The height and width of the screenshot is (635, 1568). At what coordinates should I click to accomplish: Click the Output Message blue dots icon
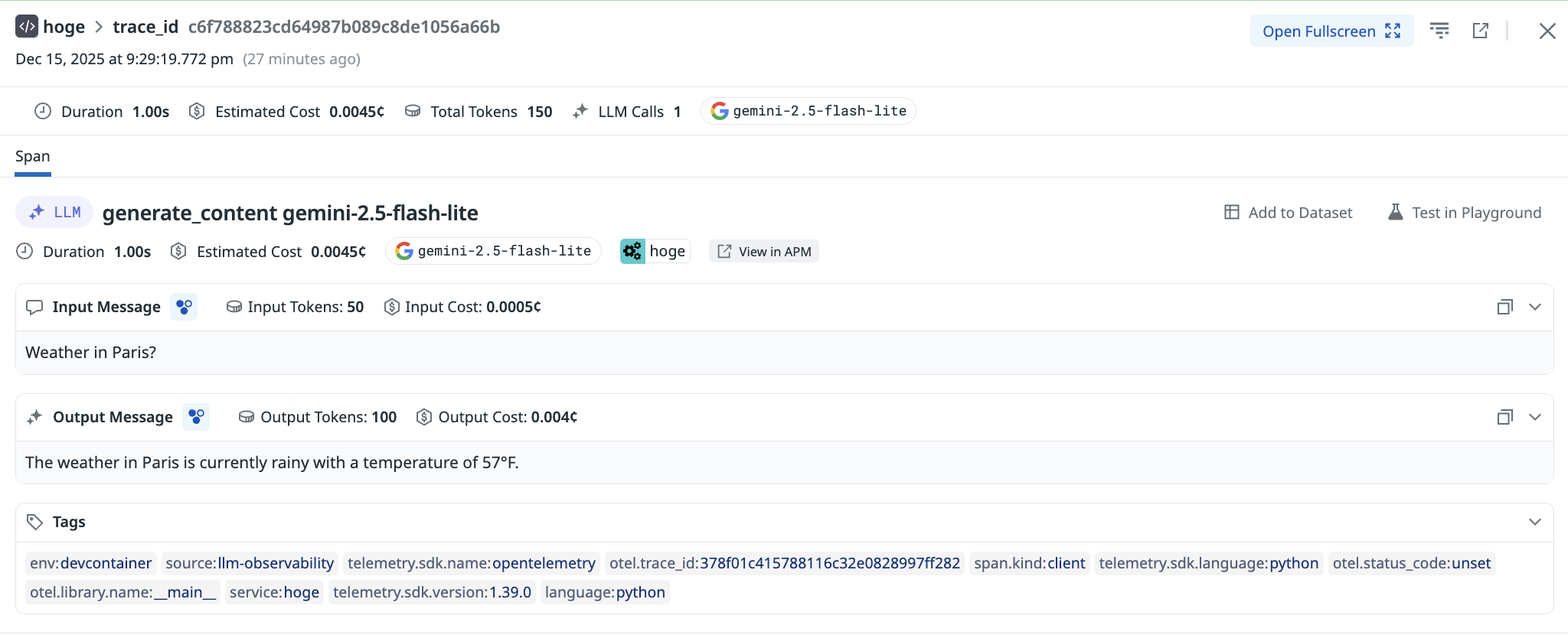click(196, 417)
